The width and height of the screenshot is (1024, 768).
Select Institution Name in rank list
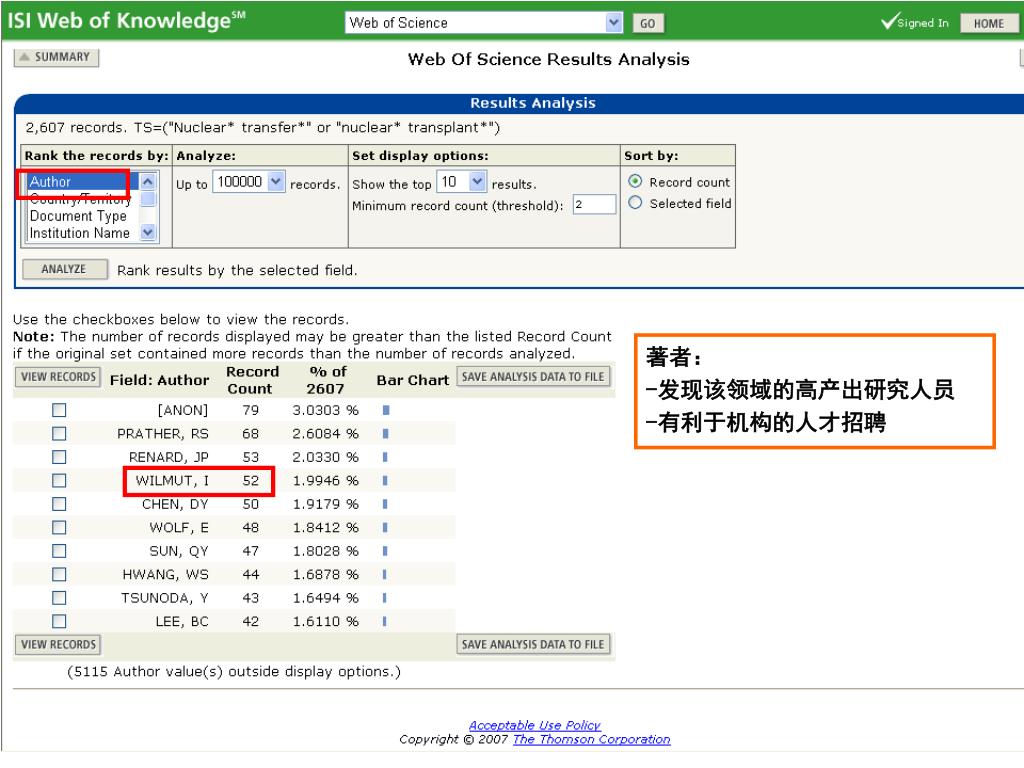click(x=80, y=233)
